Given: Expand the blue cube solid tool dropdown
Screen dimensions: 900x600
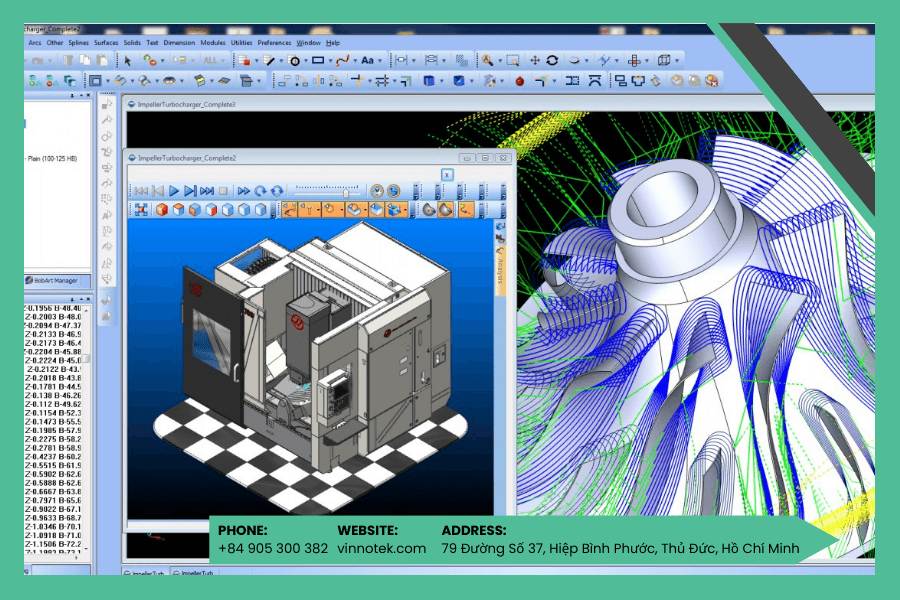Looking at the screenshot, I should (441, 81).
